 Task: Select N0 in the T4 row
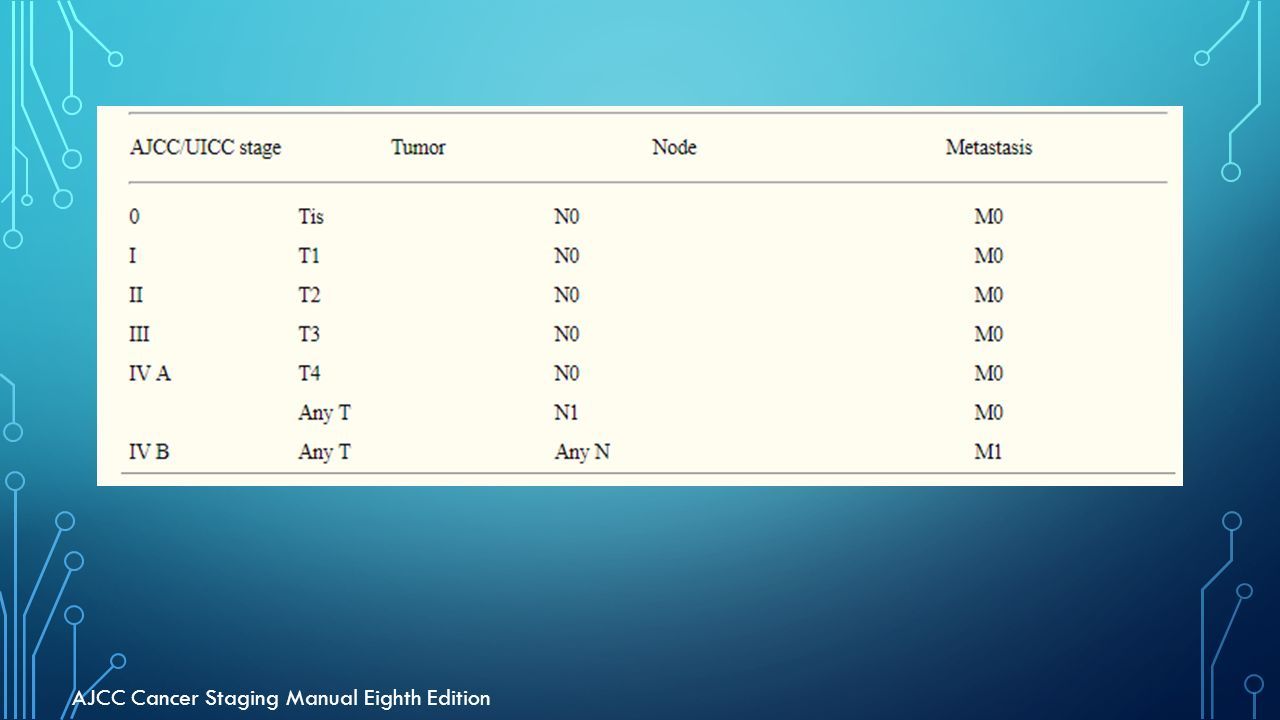567,373
